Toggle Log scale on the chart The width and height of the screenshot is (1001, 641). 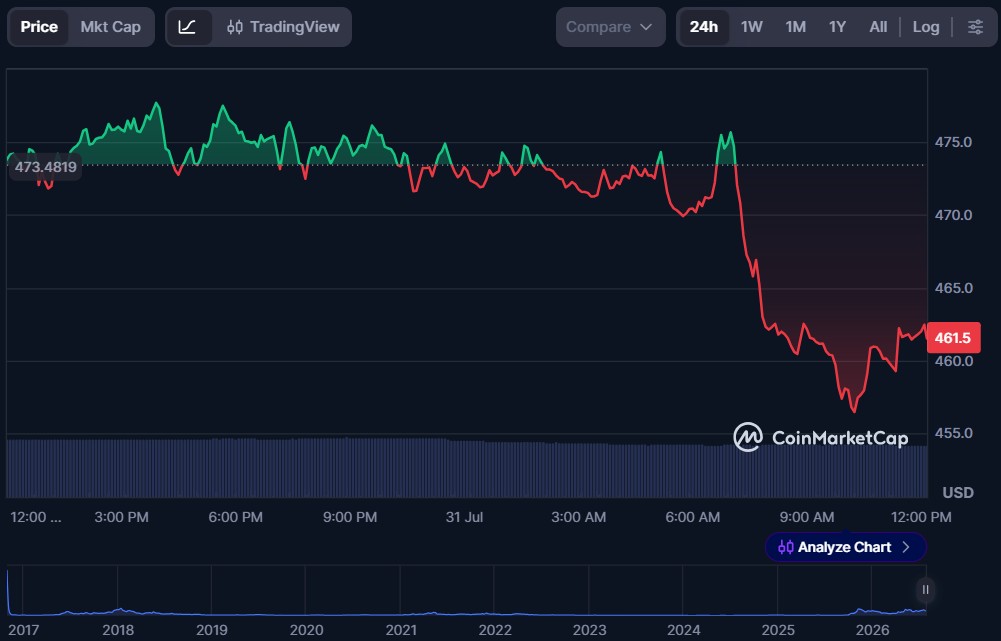[926, 27]
